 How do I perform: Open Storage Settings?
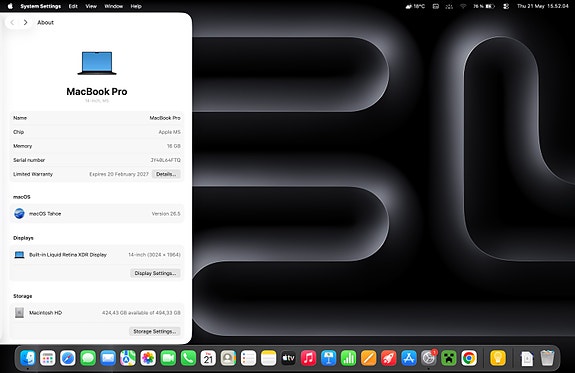point(154,331)
